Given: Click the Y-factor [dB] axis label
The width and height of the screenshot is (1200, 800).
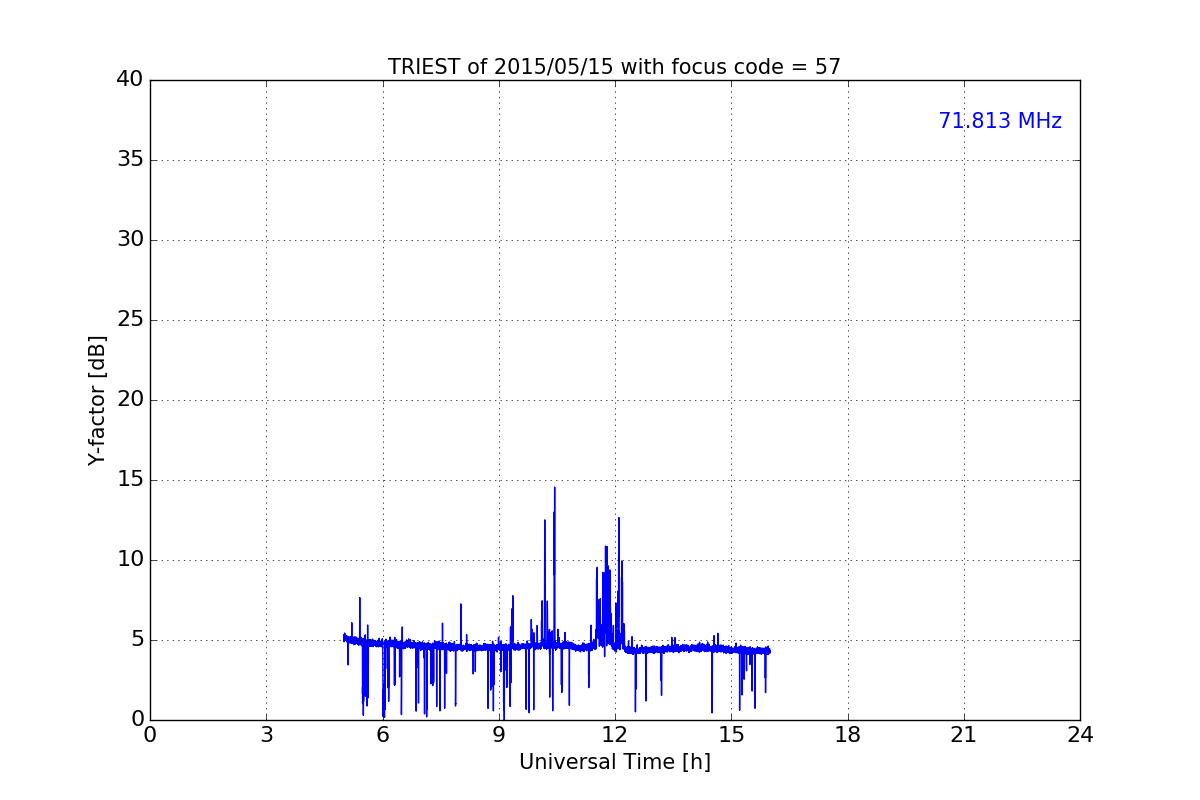Looking at the screenshot, I should point(97,400).
